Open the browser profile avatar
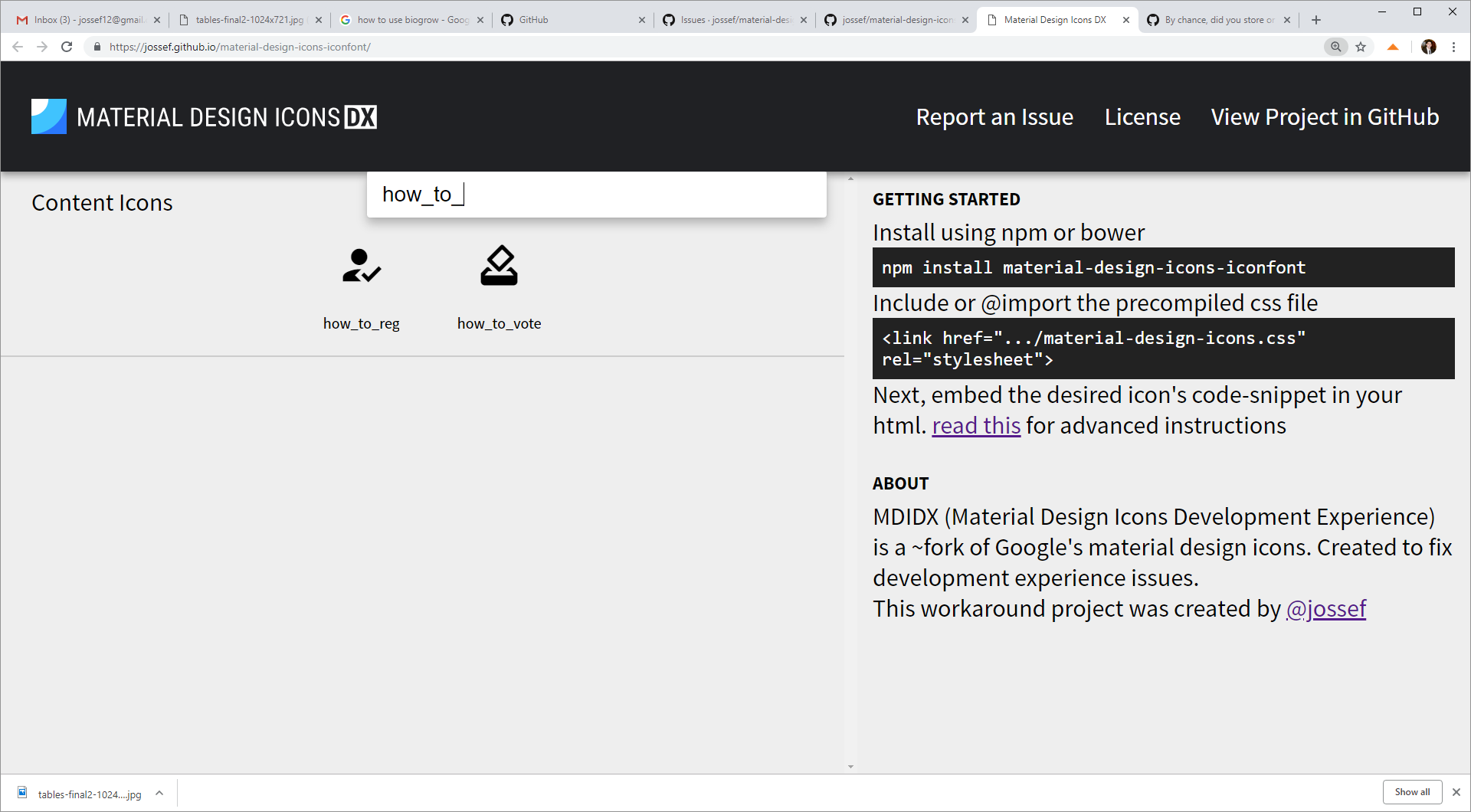The width and height of the screenshot is (1471, 812). pyautogui.click(x=1430, y=47)
